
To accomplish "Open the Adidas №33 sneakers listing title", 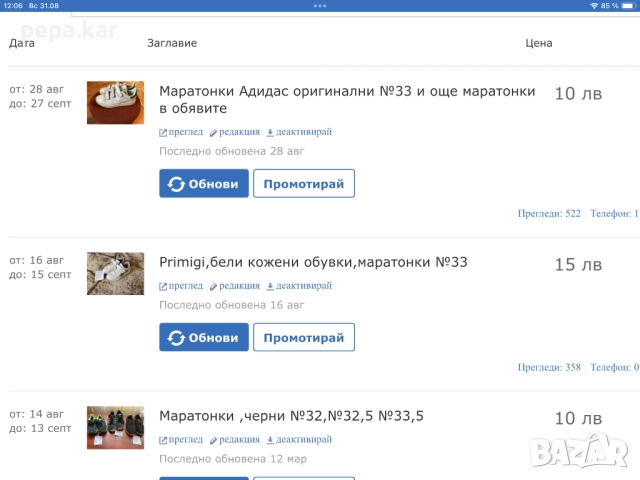I will tap(347, 100).
